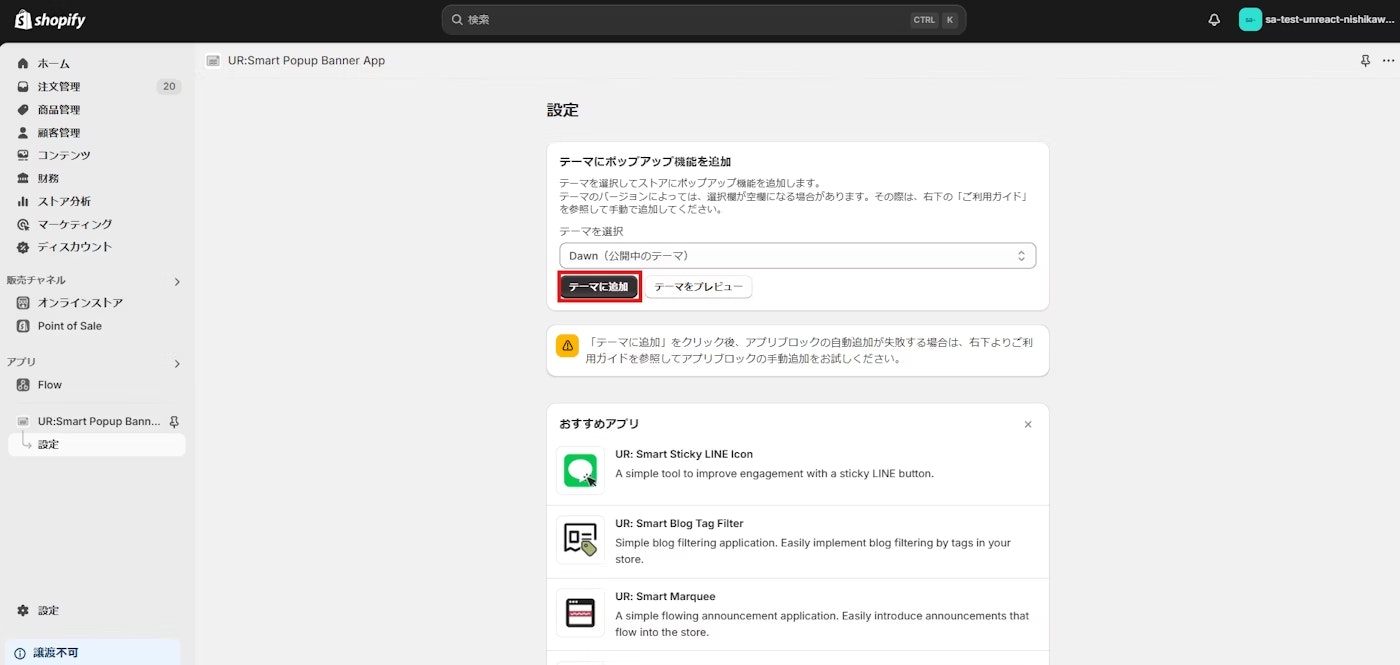
Task: Pin the app using the header pin icon
Action: 1365,61
